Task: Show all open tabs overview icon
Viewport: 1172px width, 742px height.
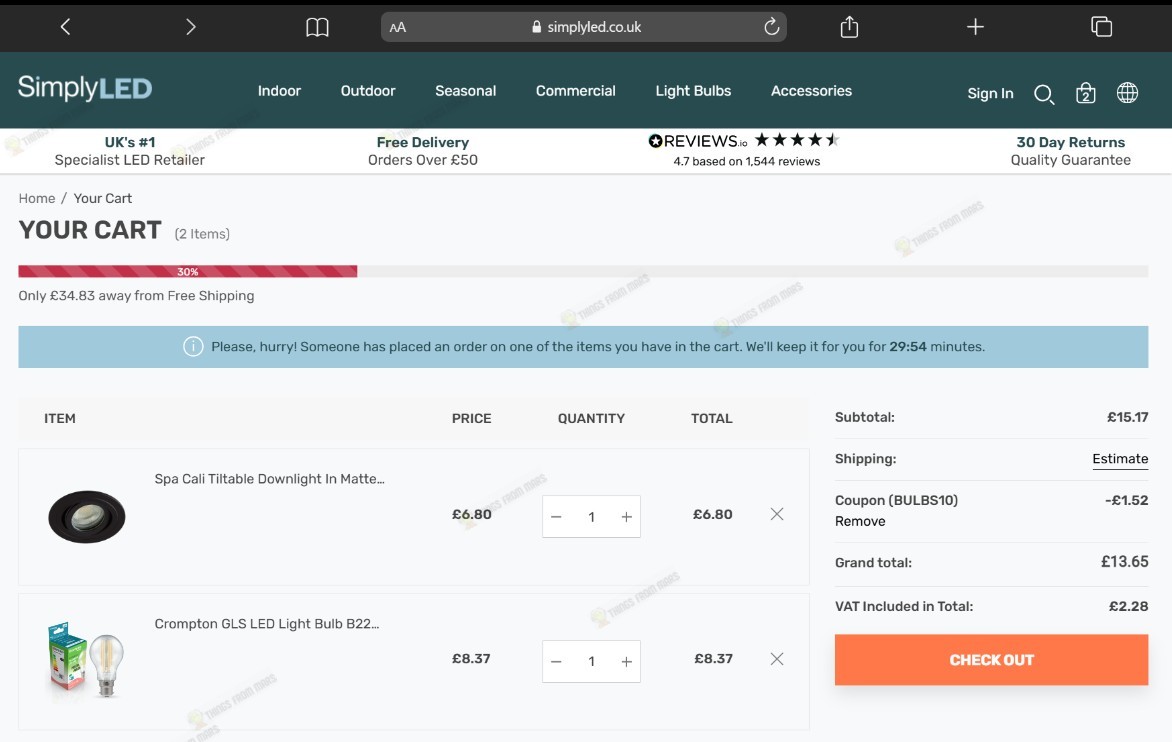Action: (1101, 27)
